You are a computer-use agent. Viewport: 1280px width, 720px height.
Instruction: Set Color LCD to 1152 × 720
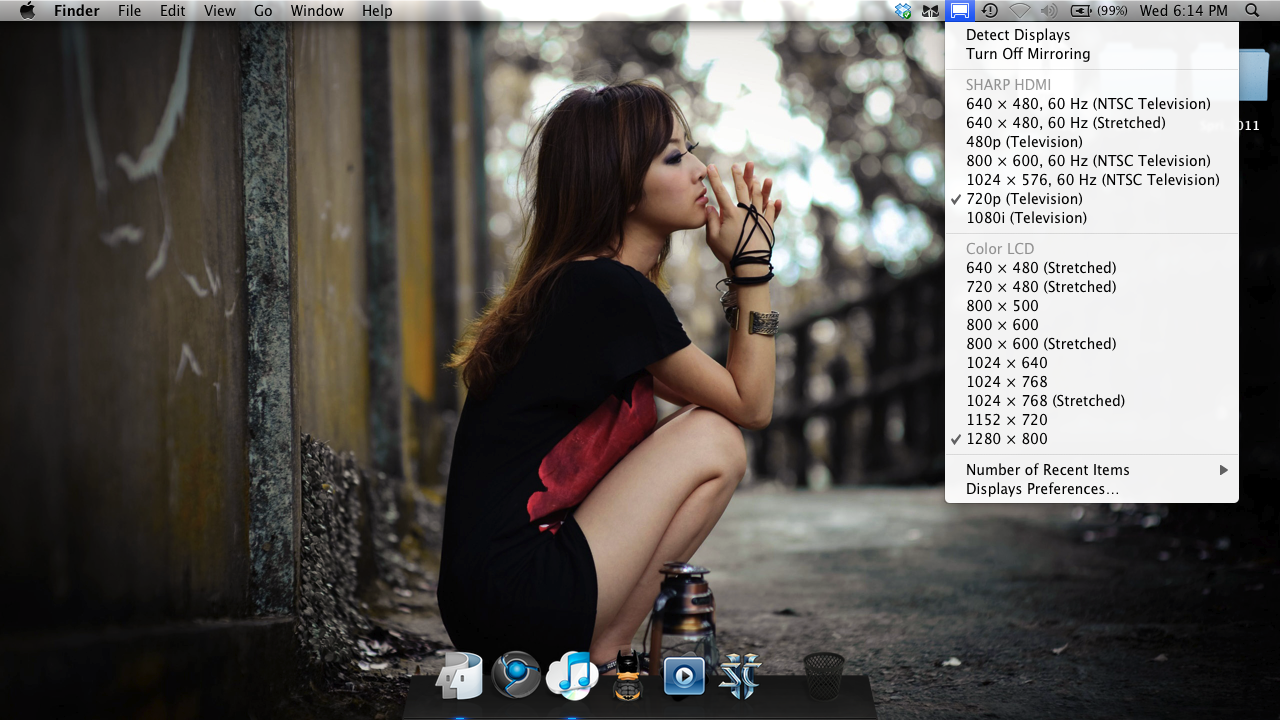[1092, 420]
